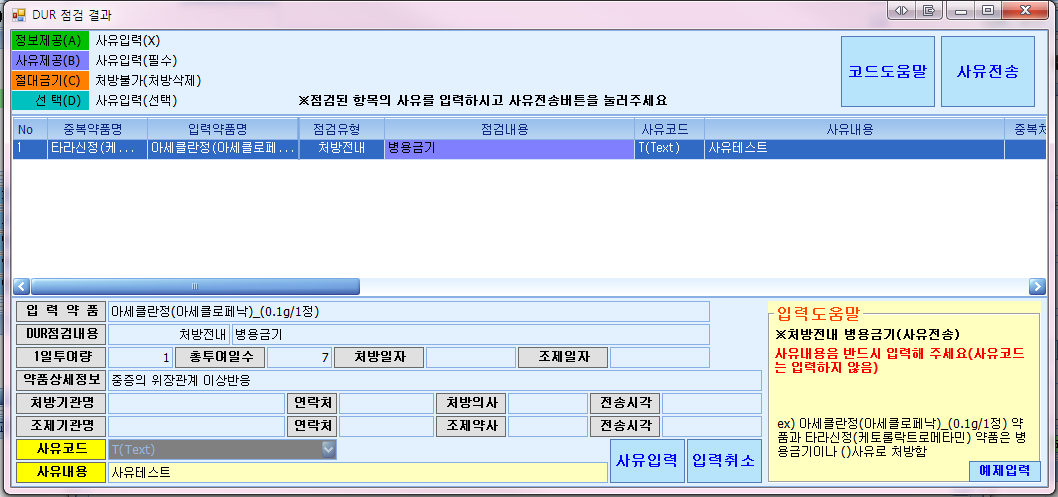This screenshot has width=1058, height=497.
Task: Select the T(Text) cell in the grid row
Action: click(669, 149)
